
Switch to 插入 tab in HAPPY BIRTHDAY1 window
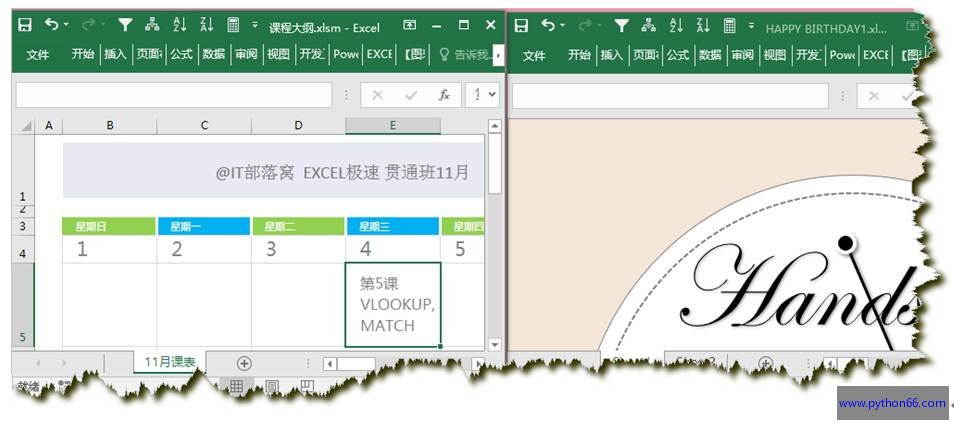pos(611,54)
